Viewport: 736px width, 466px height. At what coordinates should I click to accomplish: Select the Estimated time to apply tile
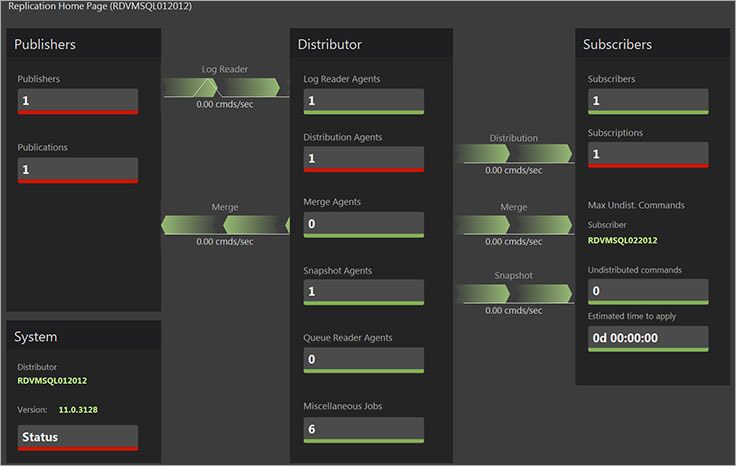point(648,338)
